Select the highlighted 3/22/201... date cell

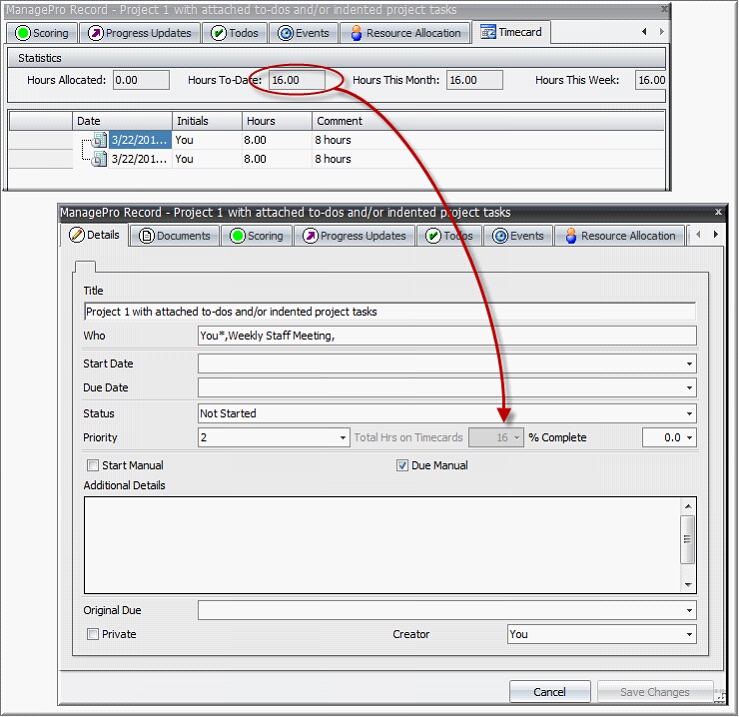140,140
